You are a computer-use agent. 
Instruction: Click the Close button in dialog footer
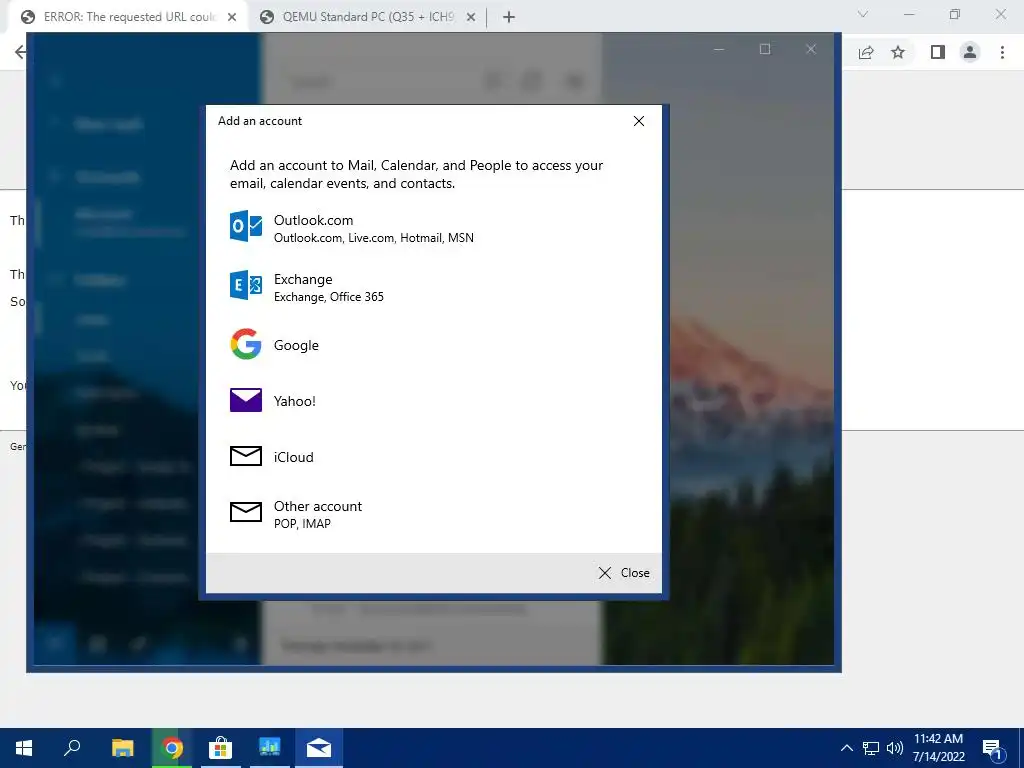[x=624, y=573]
